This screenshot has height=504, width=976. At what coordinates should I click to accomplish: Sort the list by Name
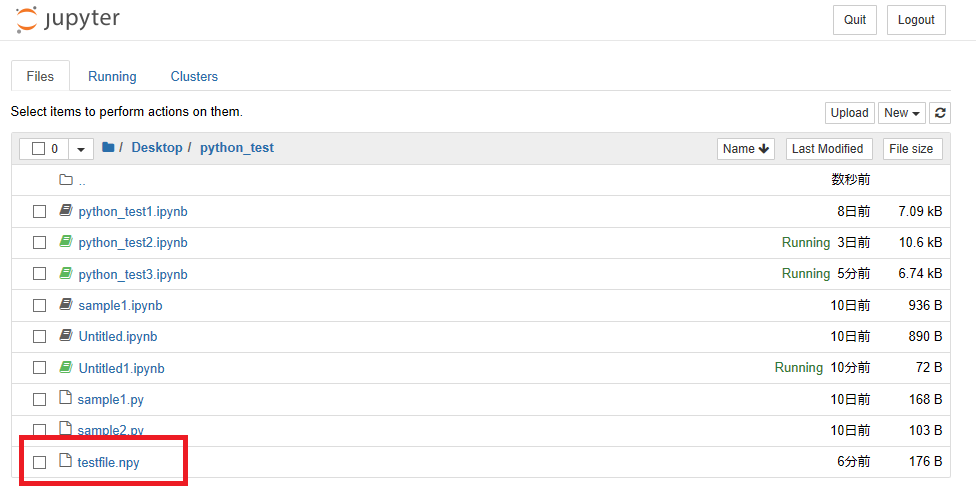pos(746,149)
